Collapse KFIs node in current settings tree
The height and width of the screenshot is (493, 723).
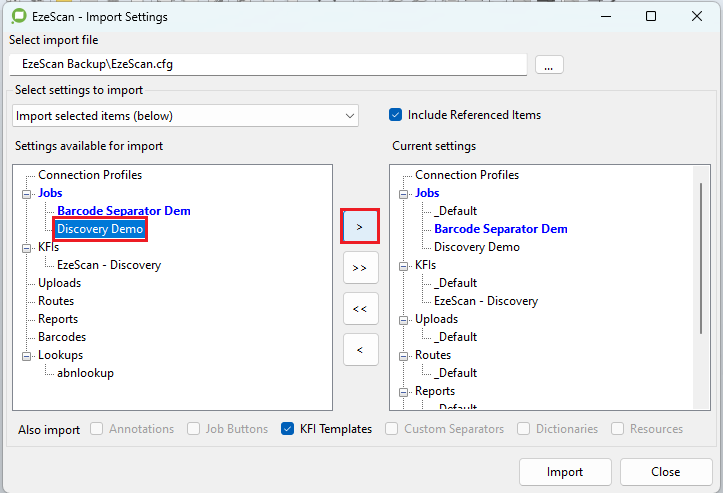(x=402, y=265)
